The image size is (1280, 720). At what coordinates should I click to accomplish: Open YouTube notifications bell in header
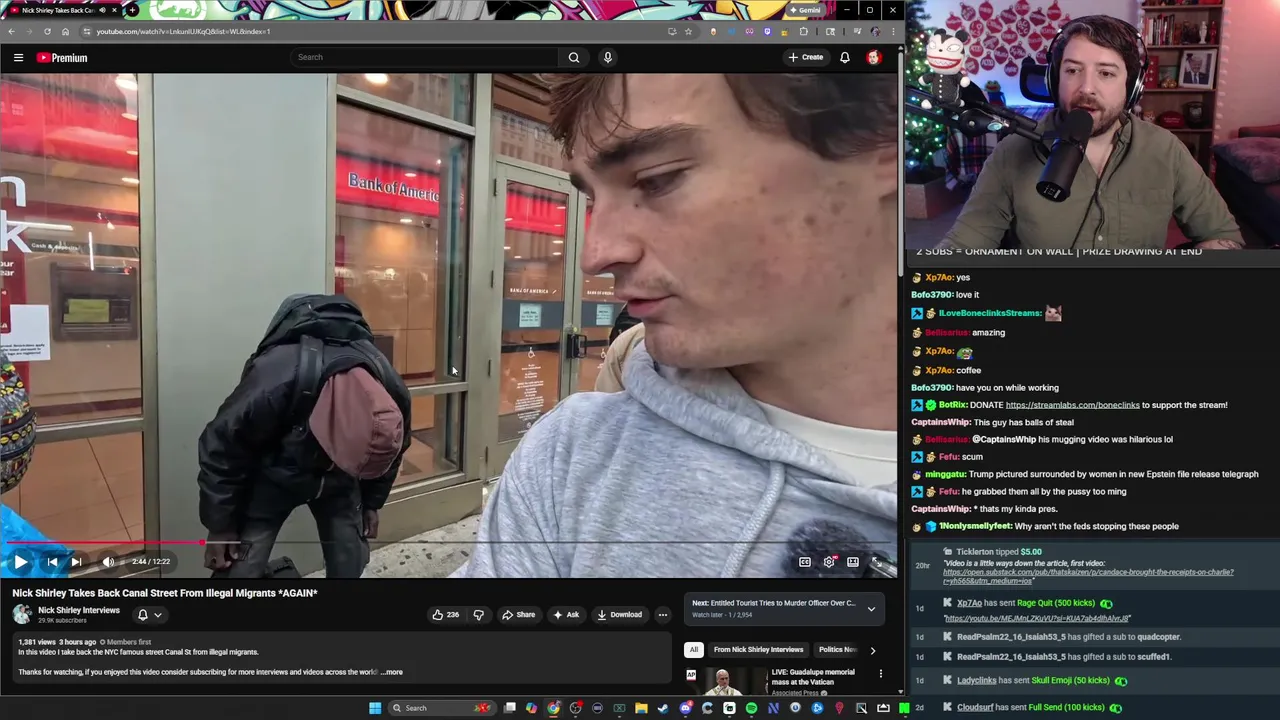click(x=845, y=57)
